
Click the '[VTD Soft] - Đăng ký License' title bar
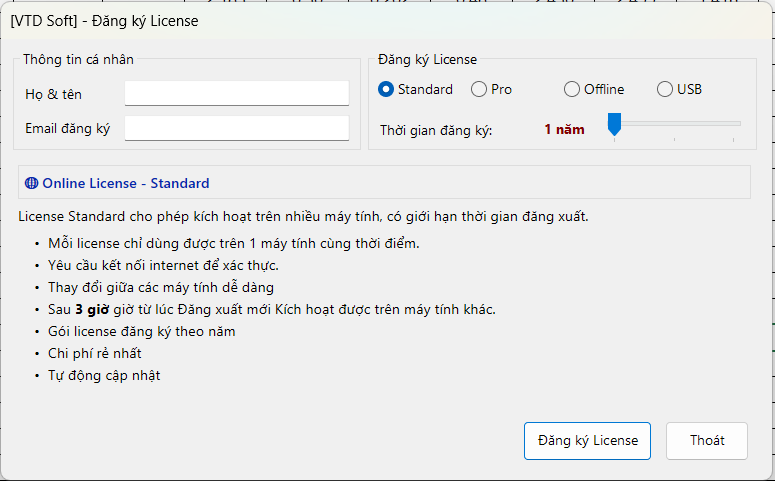pyautogui.click(x=104, y=21)
